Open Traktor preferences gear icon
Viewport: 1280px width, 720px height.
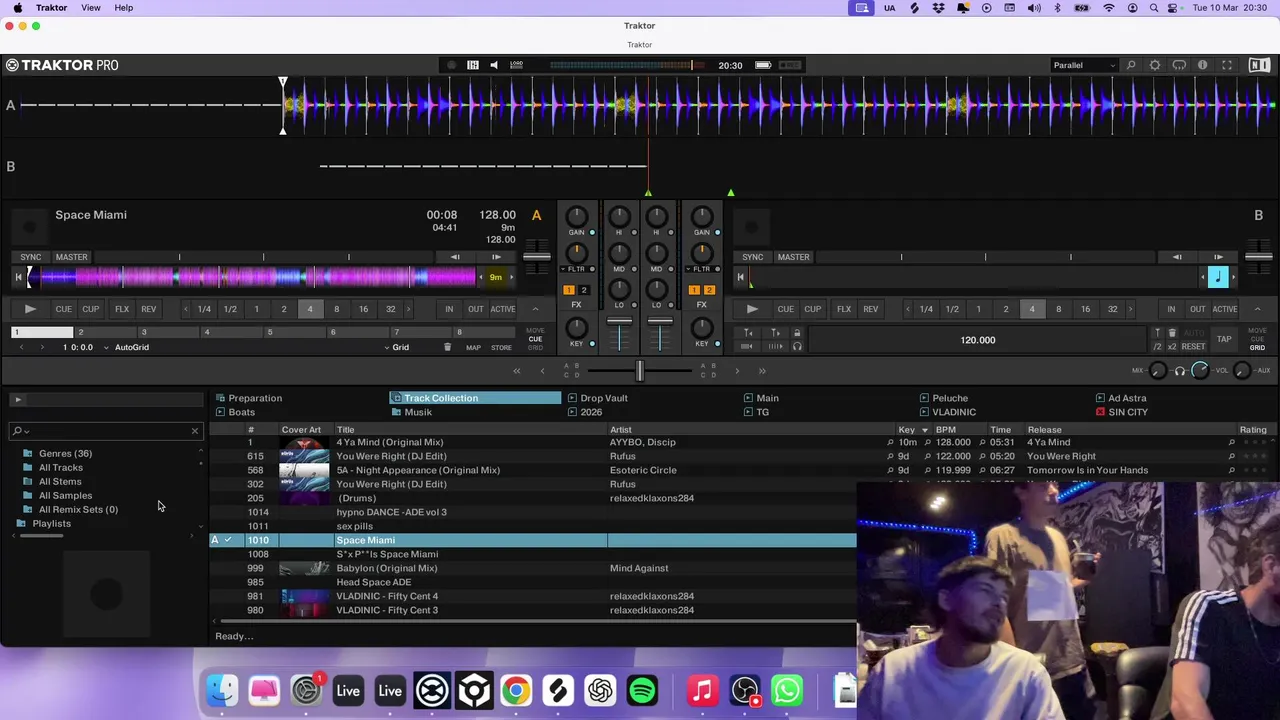pos(1155,65)
